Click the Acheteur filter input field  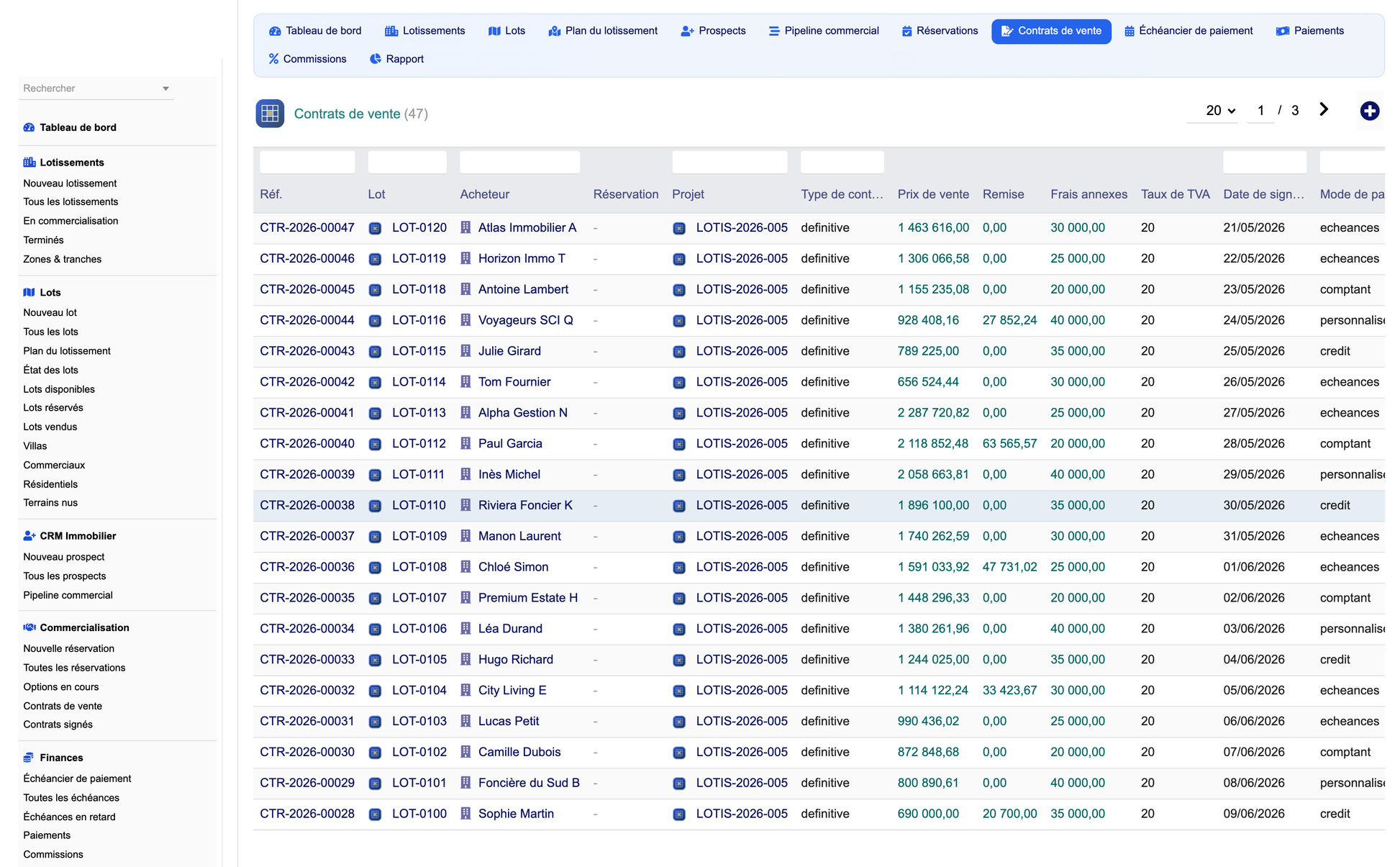pos(519,162)
